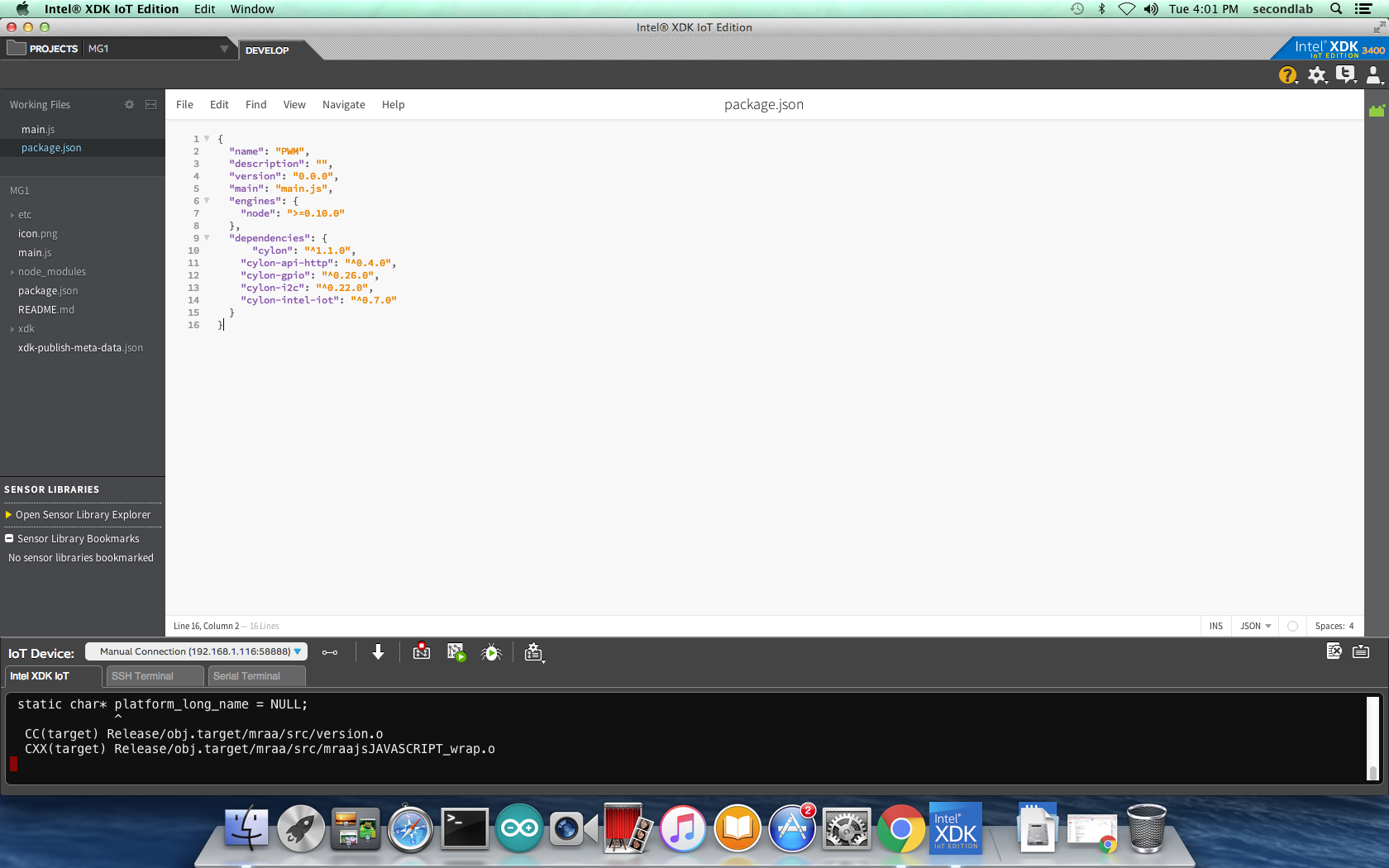Expand the etc folder
Image resolution: width=1389 pixels, height=868 pixels.
12,215
